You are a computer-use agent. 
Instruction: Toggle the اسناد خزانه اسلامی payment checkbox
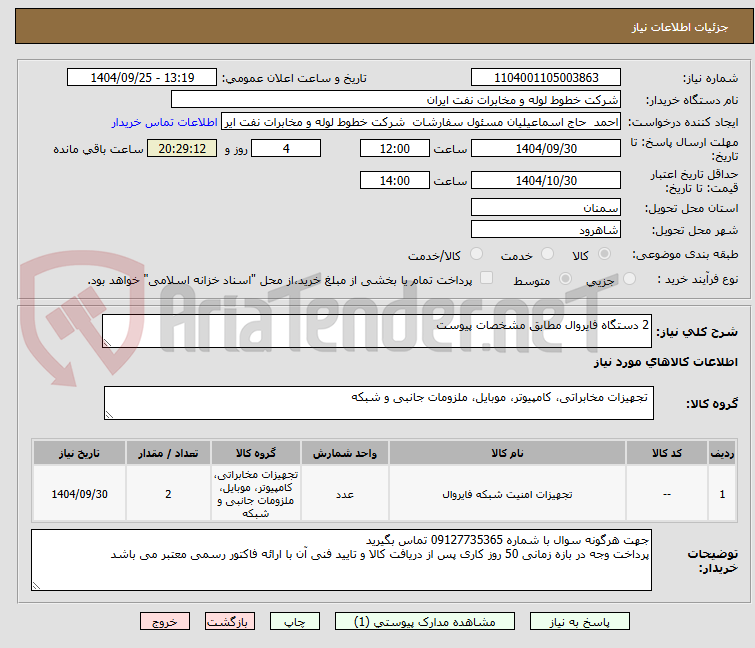click(x=487, y=278)
